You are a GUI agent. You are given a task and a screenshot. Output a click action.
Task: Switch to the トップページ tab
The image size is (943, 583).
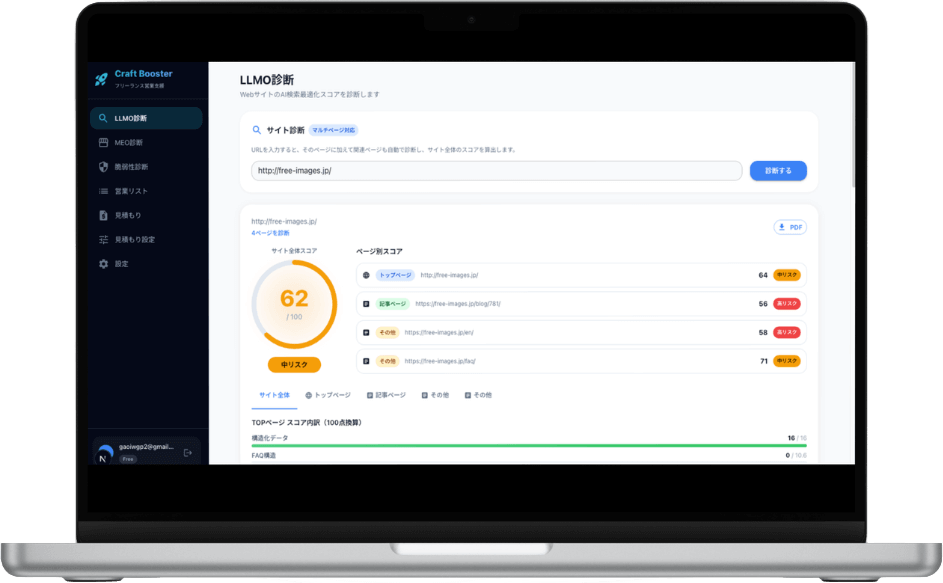pos(328,395)
